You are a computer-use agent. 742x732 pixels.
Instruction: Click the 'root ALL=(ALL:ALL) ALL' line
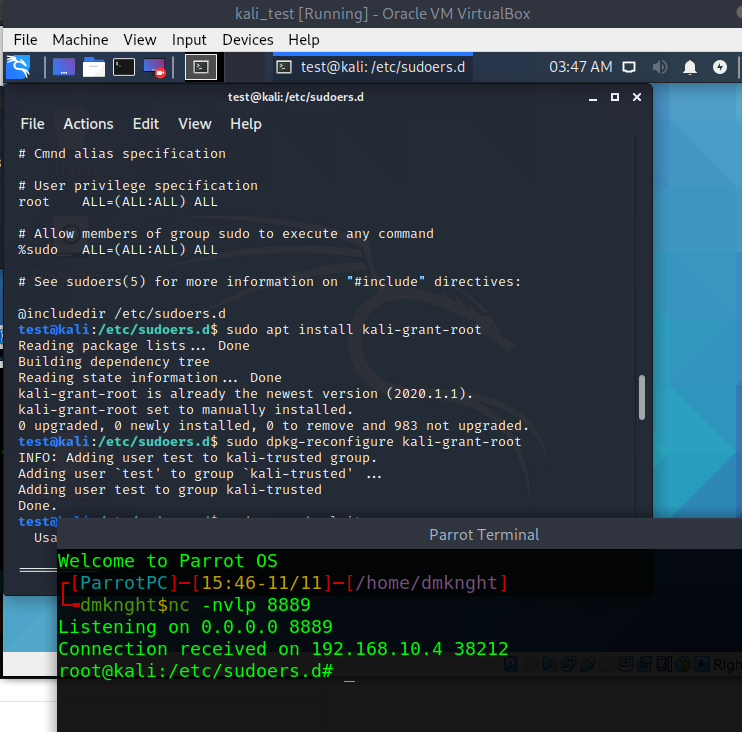tap(118, 202)
